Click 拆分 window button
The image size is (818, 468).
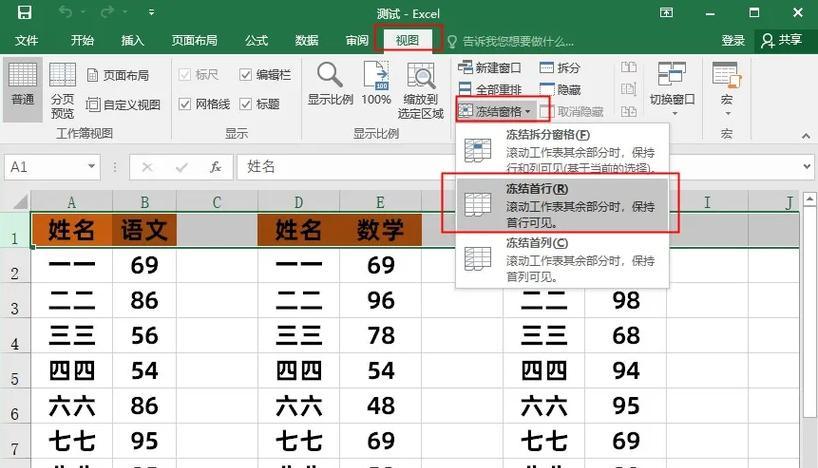(x=559, y=67)
